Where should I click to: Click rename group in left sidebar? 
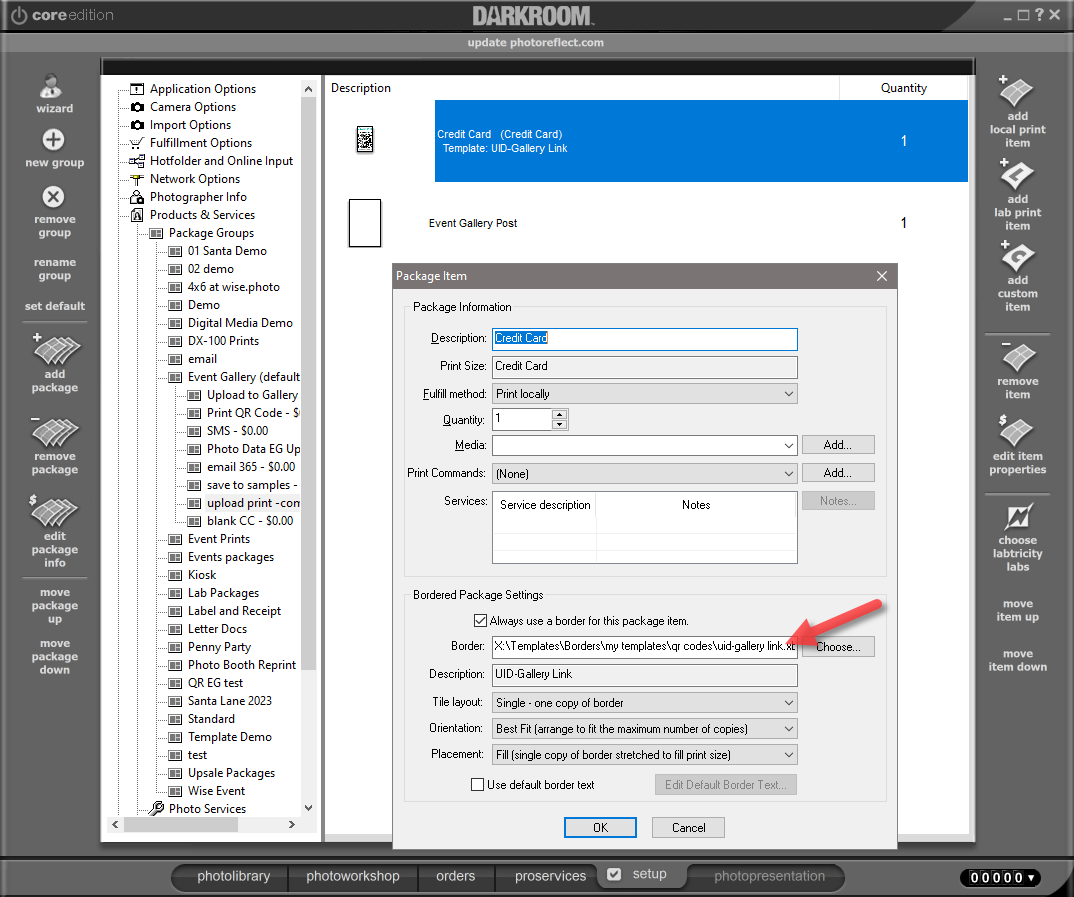pyautogui.click(x=54, y=268)
